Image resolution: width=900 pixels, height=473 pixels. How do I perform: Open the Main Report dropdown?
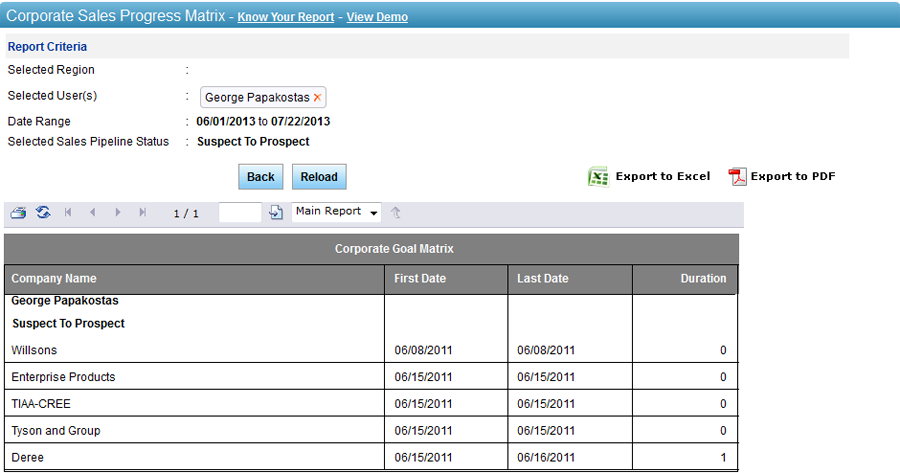pyautogui.click(x=337, y=212)
